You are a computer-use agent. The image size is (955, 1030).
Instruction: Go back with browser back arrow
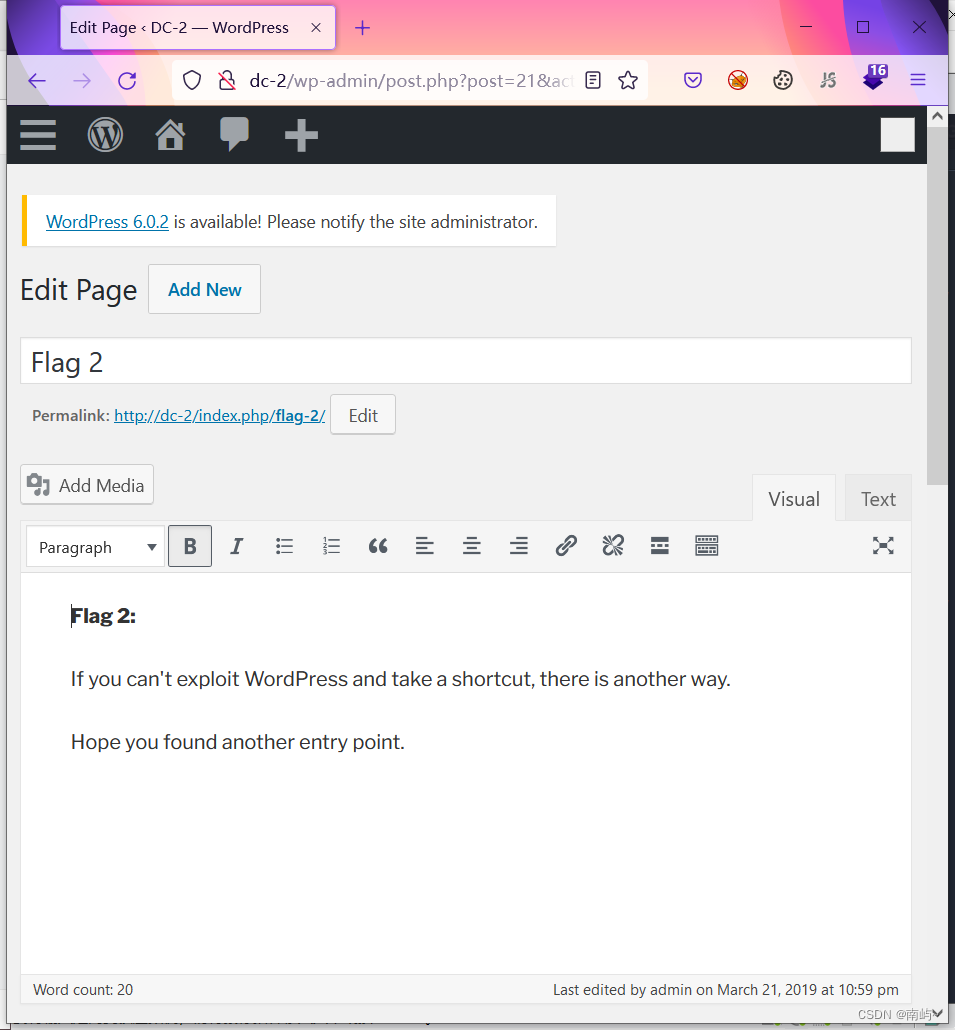tap(37, 81)
